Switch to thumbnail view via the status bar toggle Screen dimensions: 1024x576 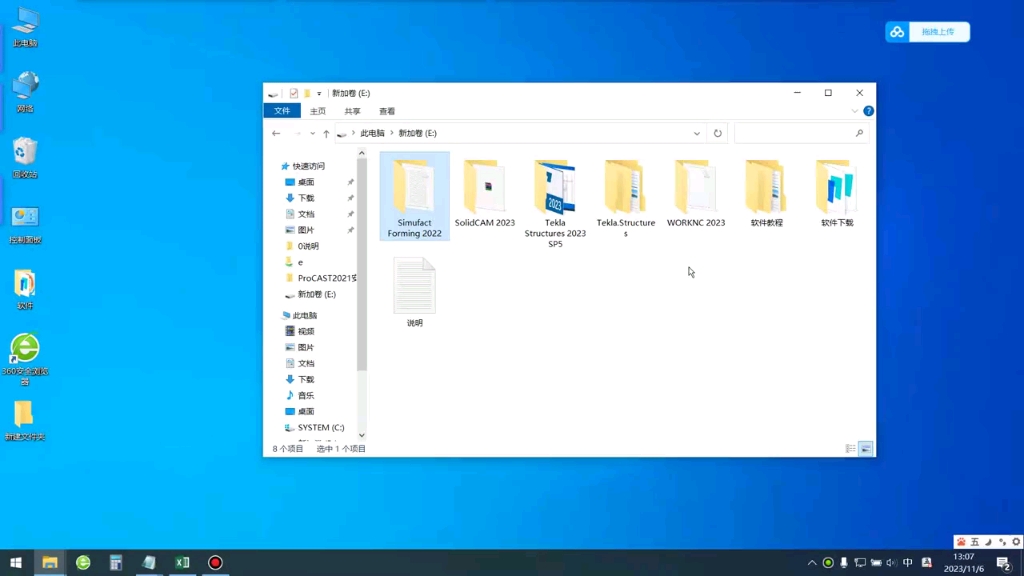point(866,449)
